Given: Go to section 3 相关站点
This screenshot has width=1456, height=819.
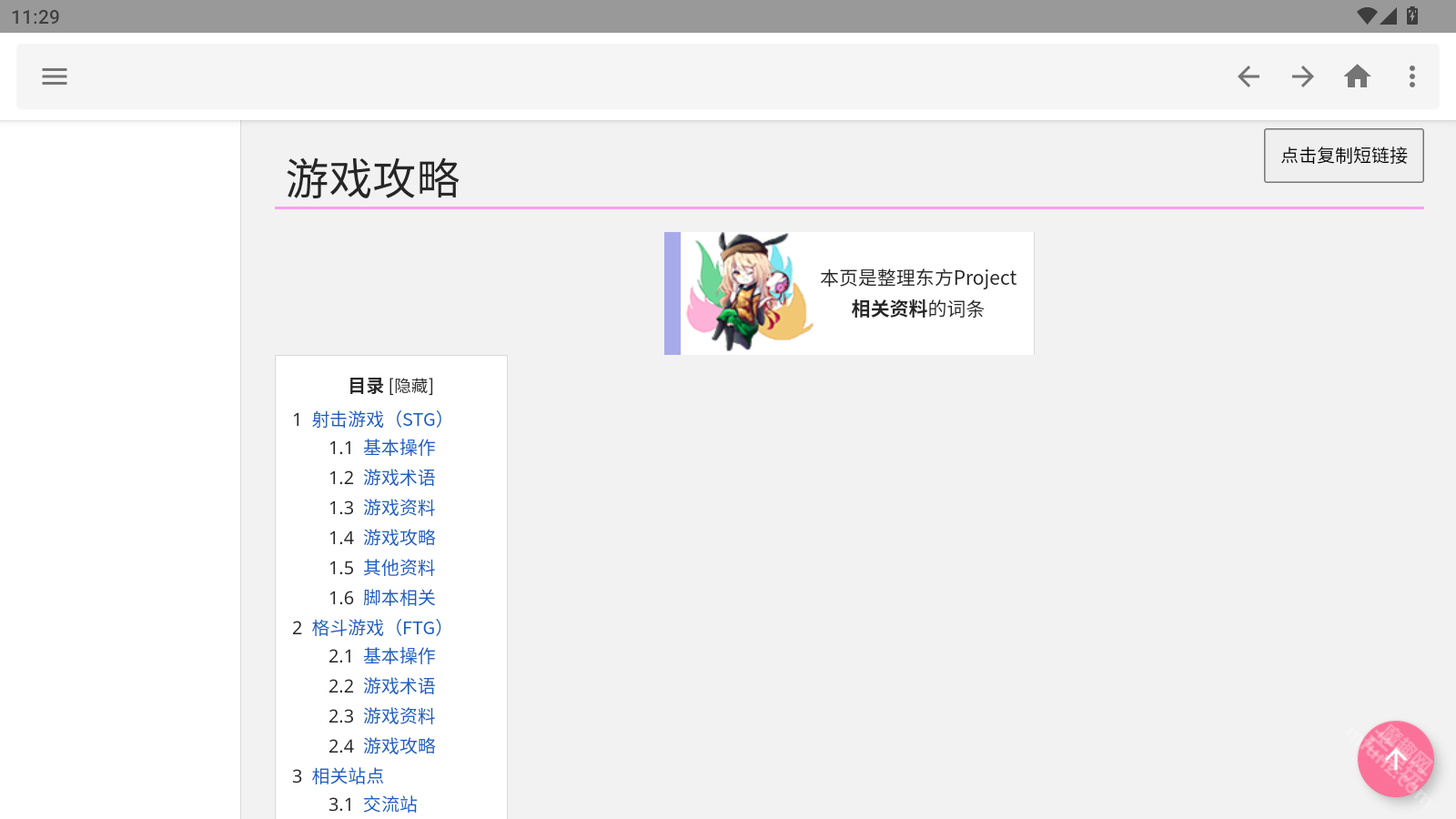Looking at the screenshot, I should click(348, 776).
